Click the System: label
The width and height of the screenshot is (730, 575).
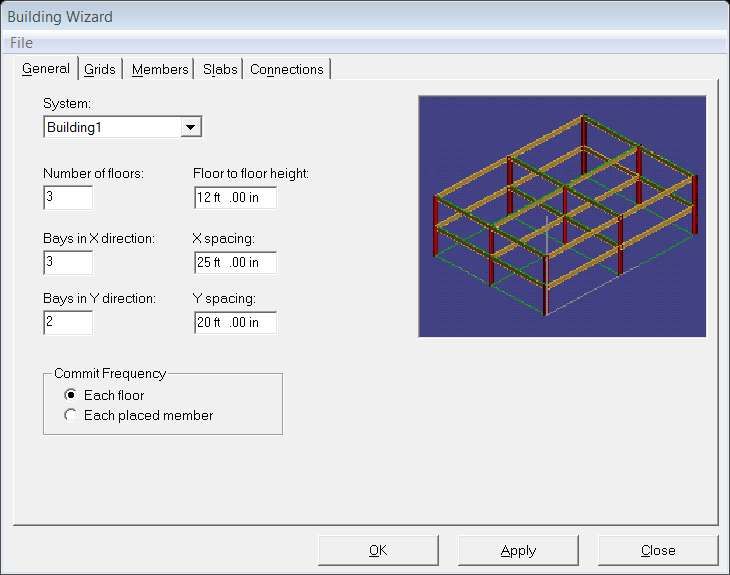(x=67, y=103)
